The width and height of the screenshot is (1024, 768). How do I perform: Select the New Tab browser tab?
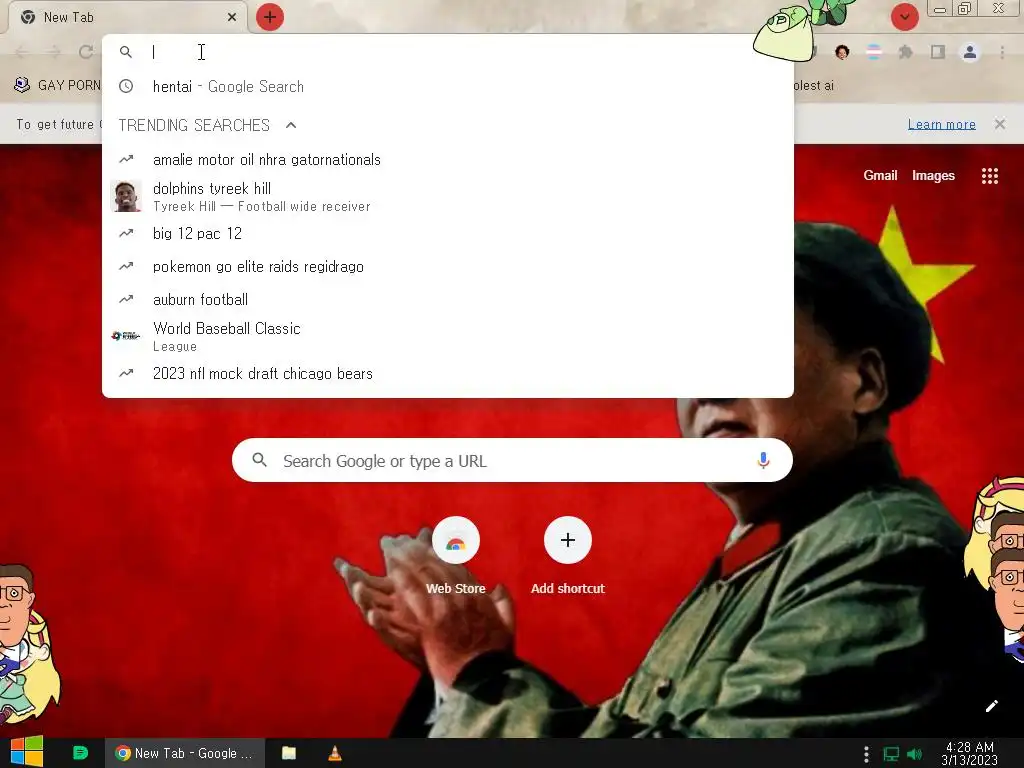pos(127,17)
